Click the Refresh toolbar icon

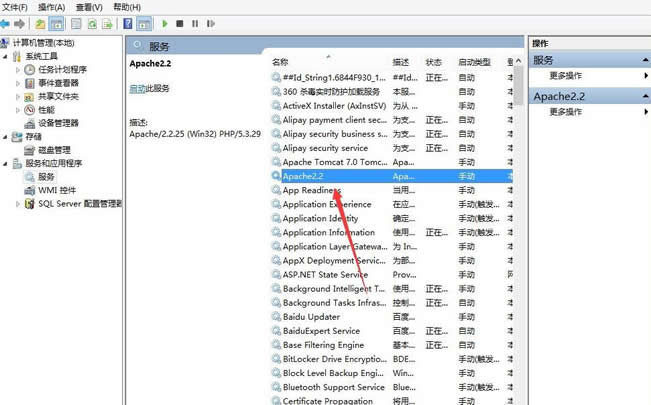pyautogui.click(x=92, y=24)
